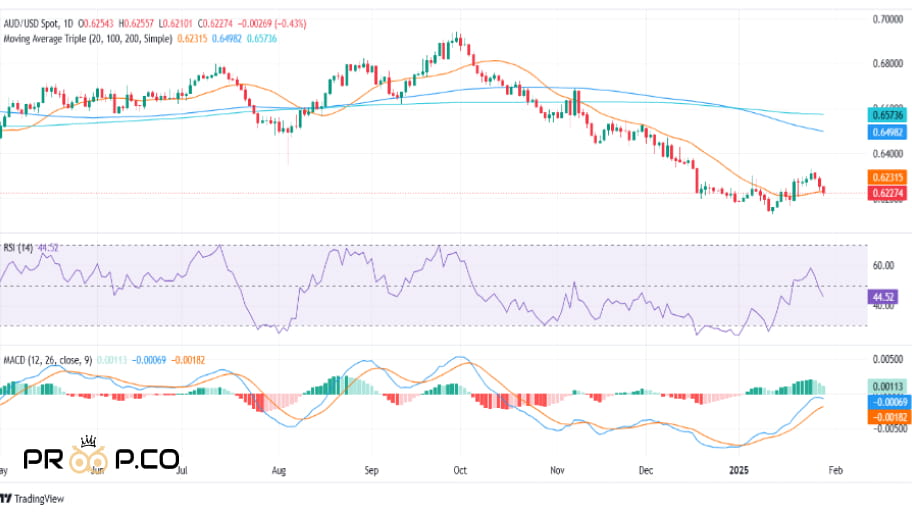
Task: Click the open value O0.62543
Action: click(x=96, y=24)
